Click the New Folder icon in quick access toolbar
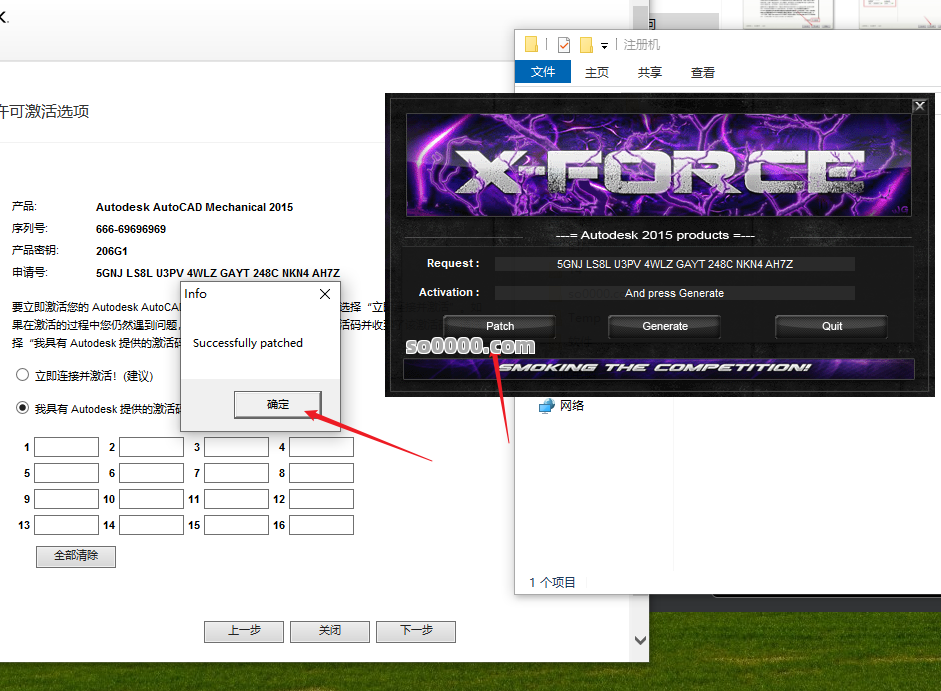The height and width of the screenshot is (691, 941). click(x=586, y=44)
